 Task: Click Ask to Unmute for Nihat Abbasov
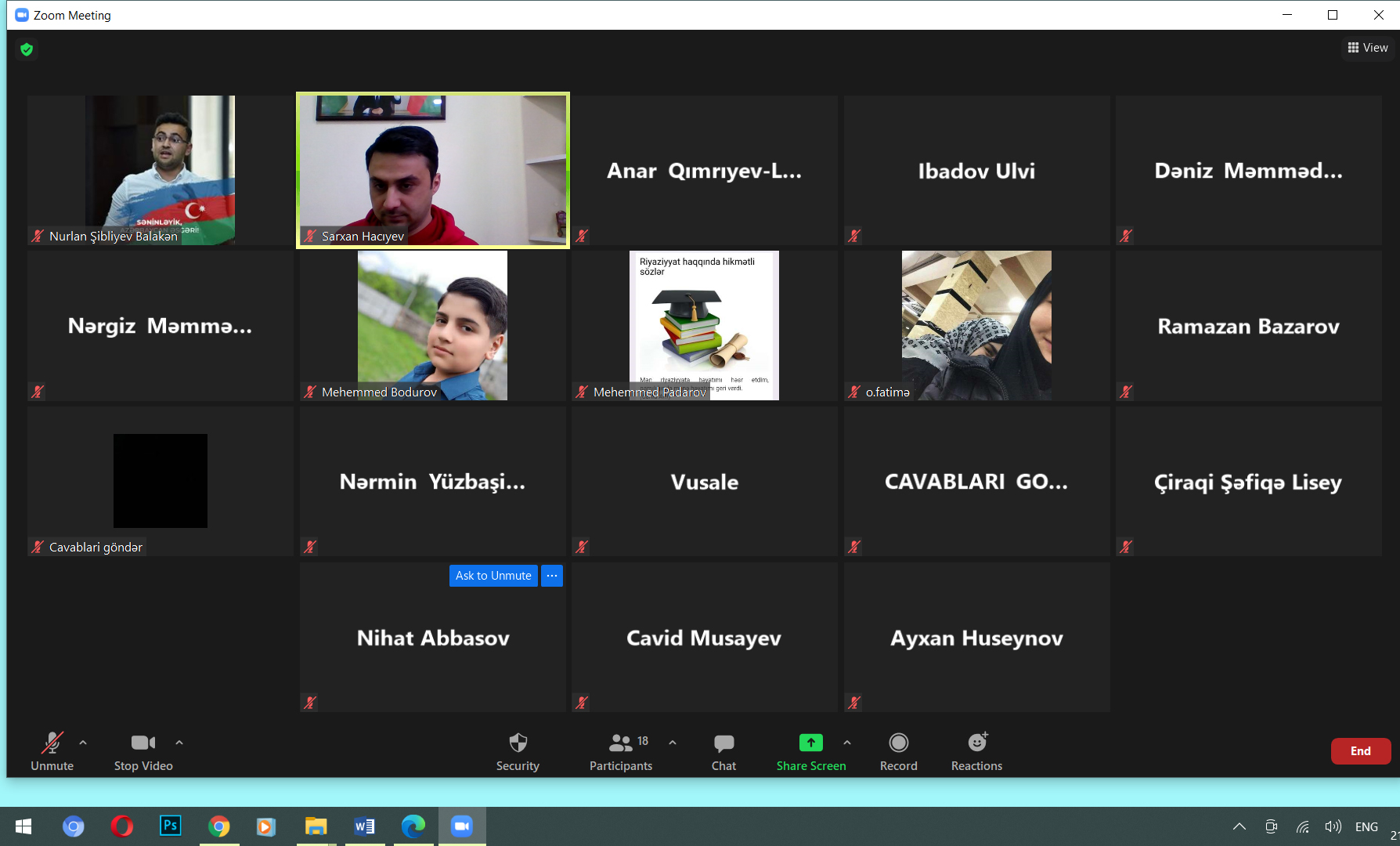click(x=493, y=576)
